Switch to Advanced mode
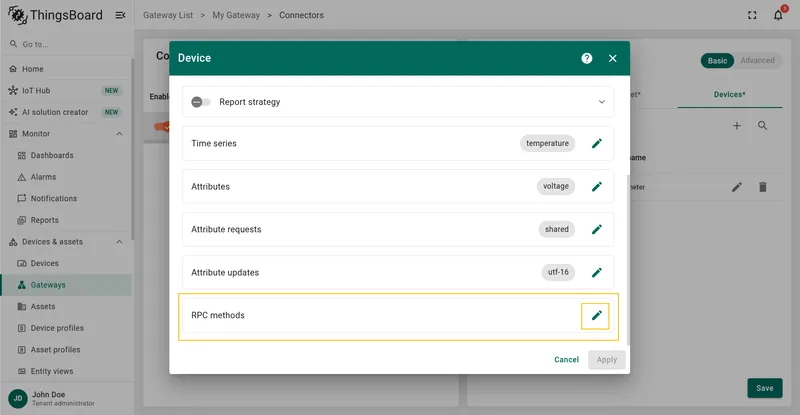Image resolution: width=800 pixels, height=415 pixels. click(757, 60)
